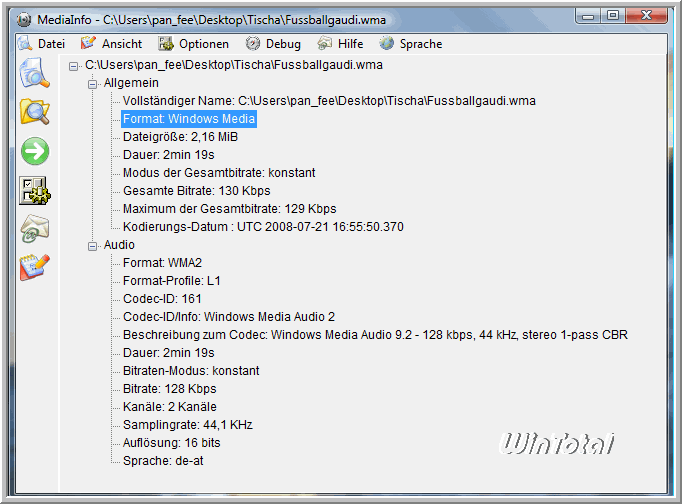The width and height of the screenshot is (682, 504).
Task: Open file icon in left sidebar
Action: (35, 73)
